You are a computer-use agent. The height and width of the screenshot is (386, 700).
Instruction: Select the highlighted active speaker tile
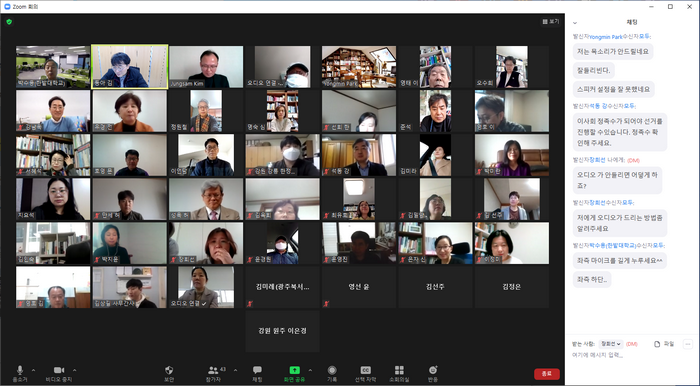[x=129, y=67]
